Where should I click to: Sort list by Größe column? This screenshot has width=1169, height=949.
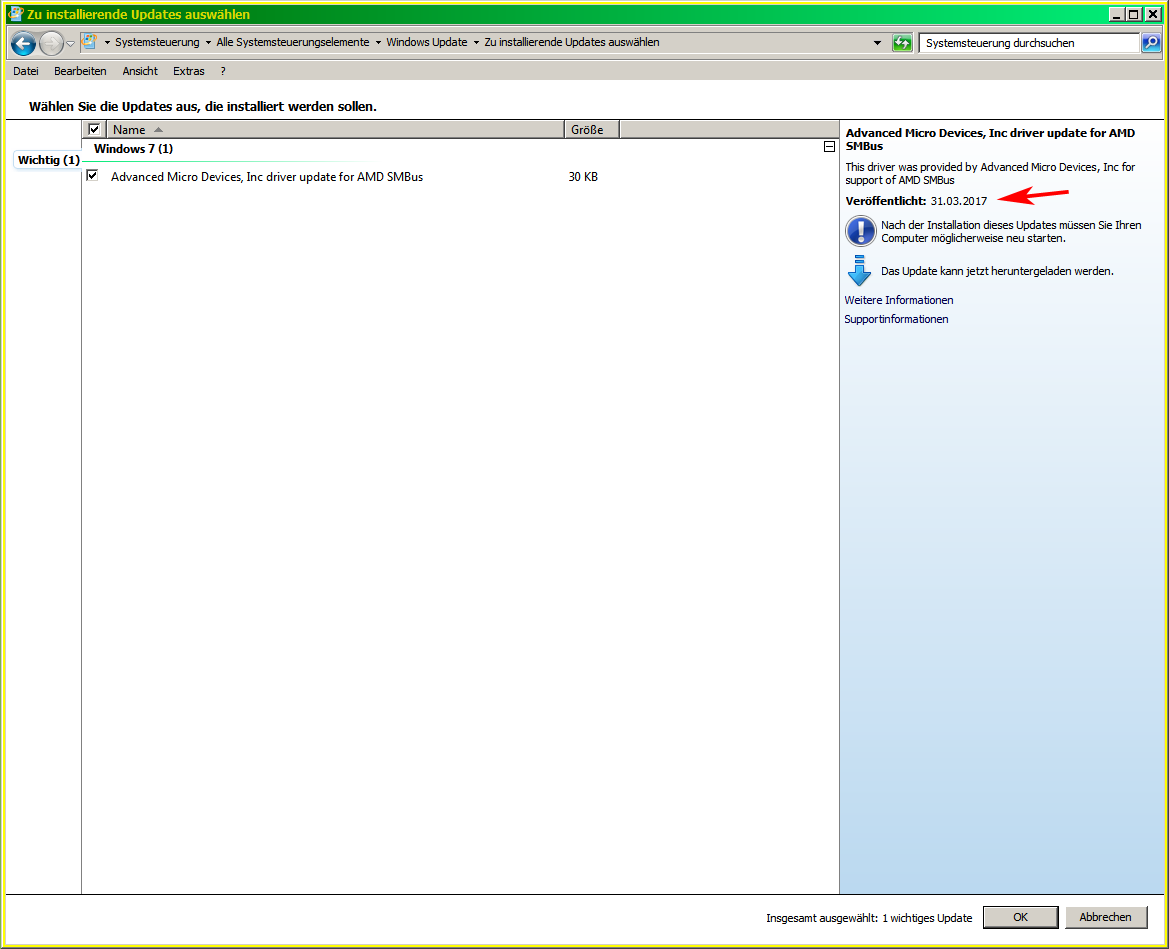pyautogui.click(x=592, y=130)
